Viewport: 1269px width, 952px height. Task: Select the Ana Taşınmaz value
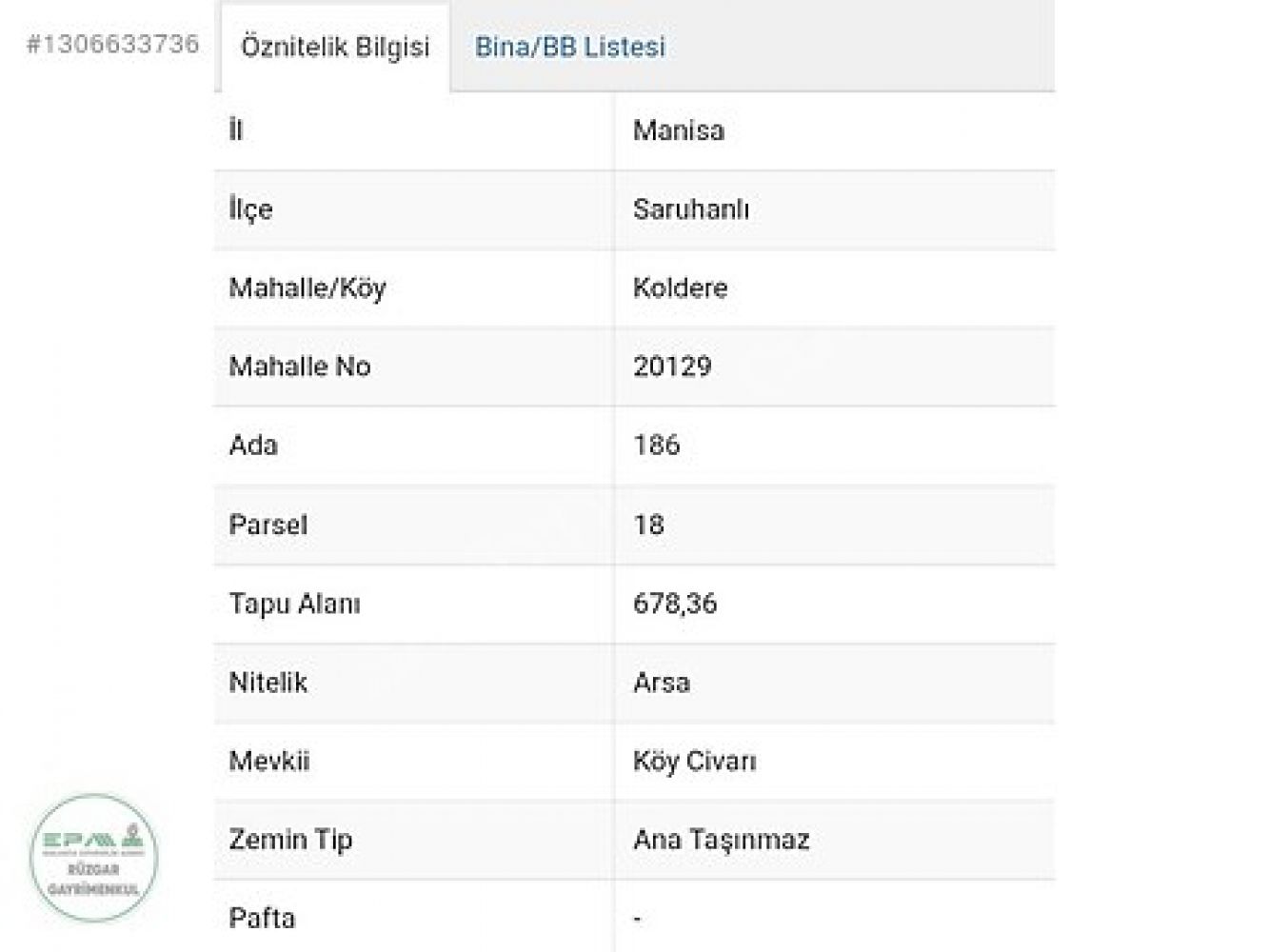pos(721,840)
